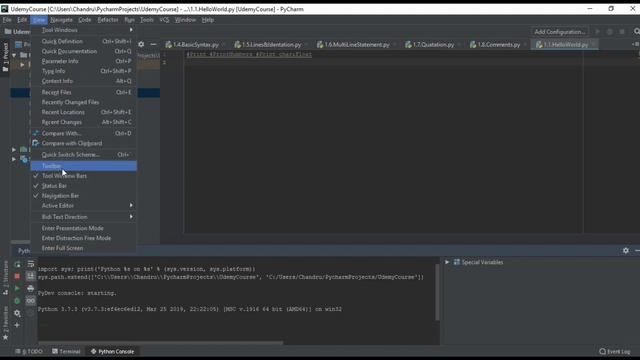Stop the Python console process
The height and width of the screenshot is (360, 640).
click(17, 276)
